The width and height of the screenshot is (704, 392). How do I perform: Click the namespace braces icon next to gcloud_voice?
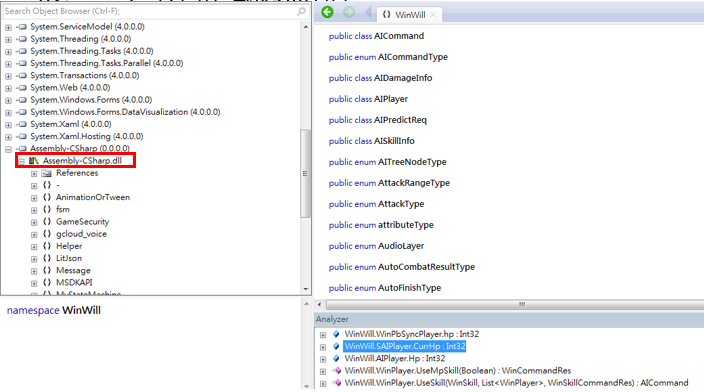[x=47, y=234]
